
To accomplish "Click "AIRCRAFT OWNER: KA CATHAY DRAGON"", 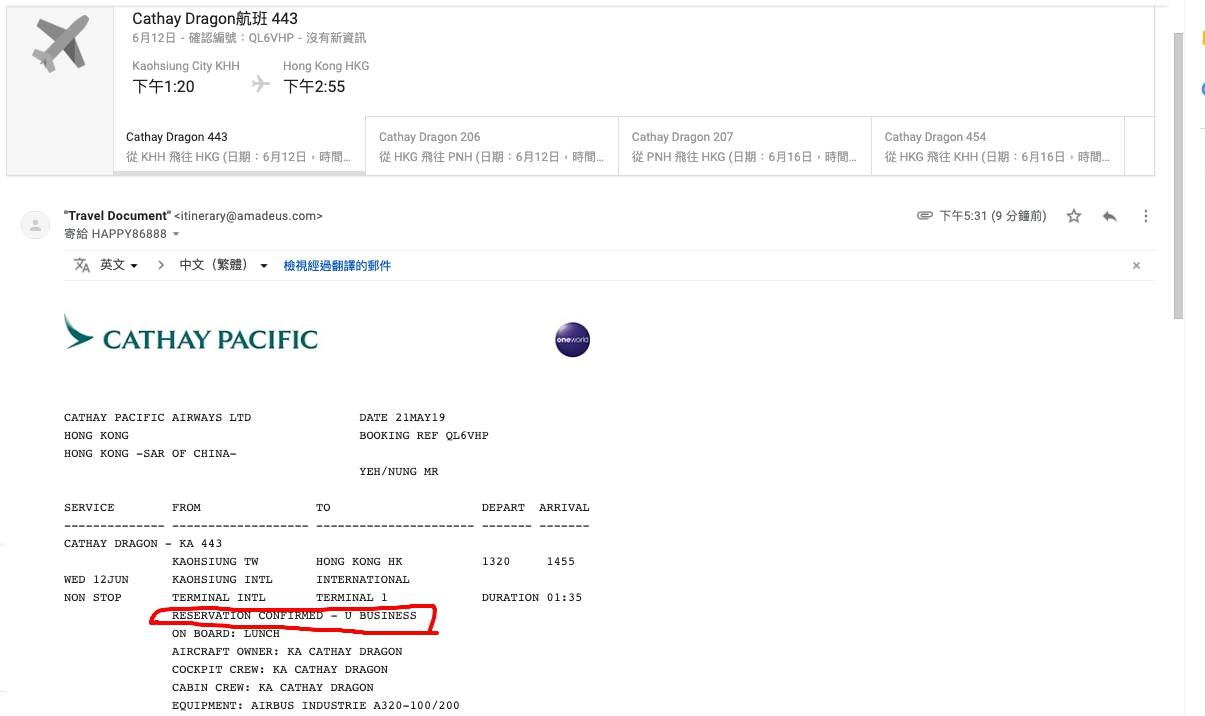I will pyautogui.click(x=287, y=652).
